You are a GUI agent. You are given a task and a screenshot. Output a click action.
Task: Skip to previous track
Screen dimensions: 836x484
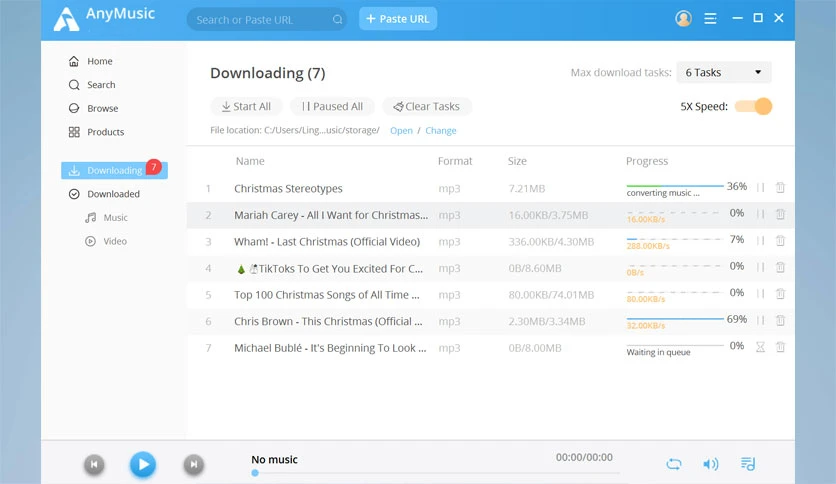click(x=94, y=464)
